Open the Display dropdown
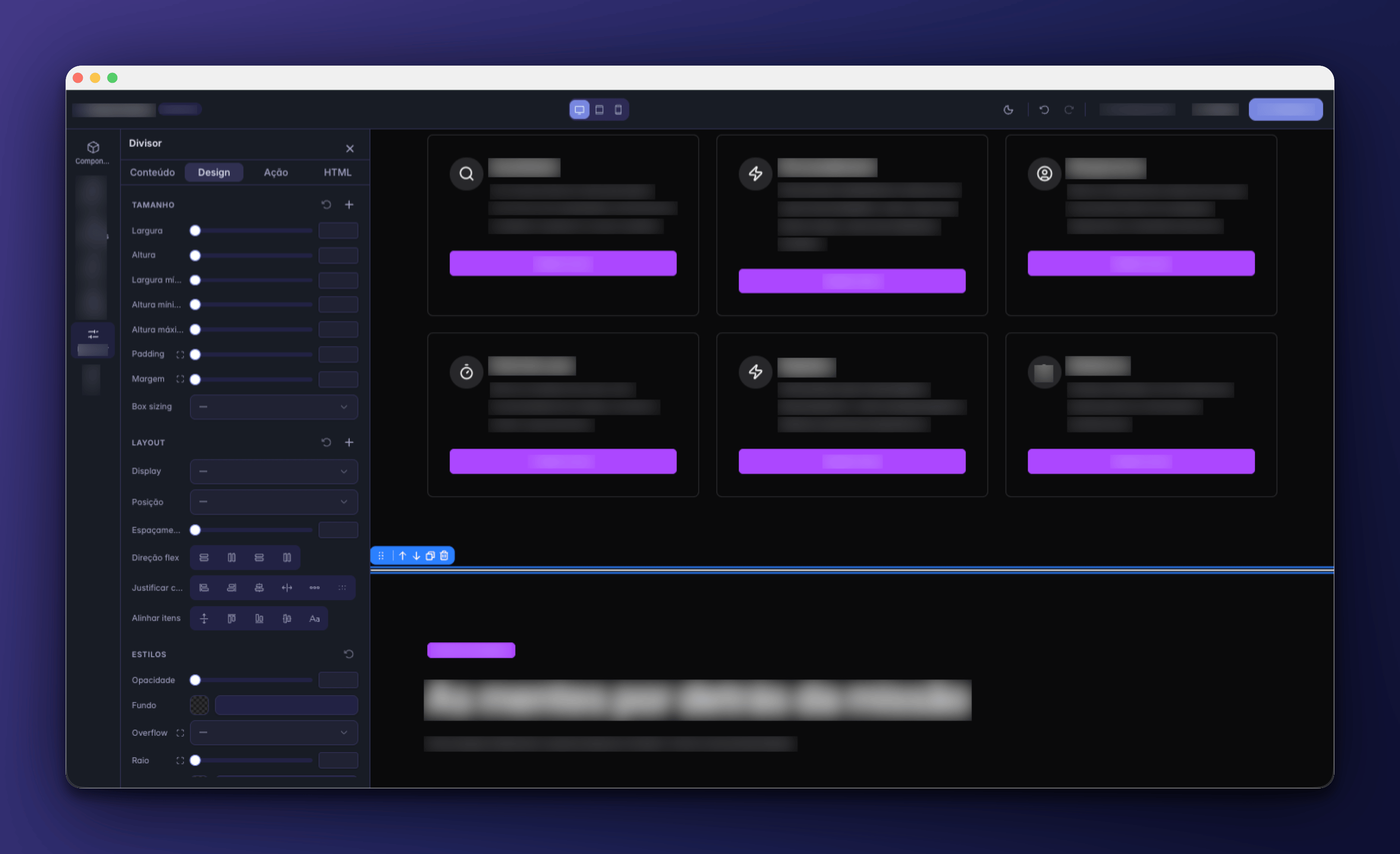This screenshot has width=1400, height=854. pos(274,471)
